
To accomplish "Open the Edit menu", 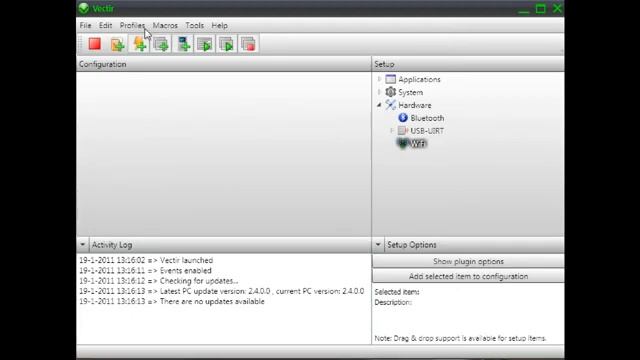I will click(105, 25).
